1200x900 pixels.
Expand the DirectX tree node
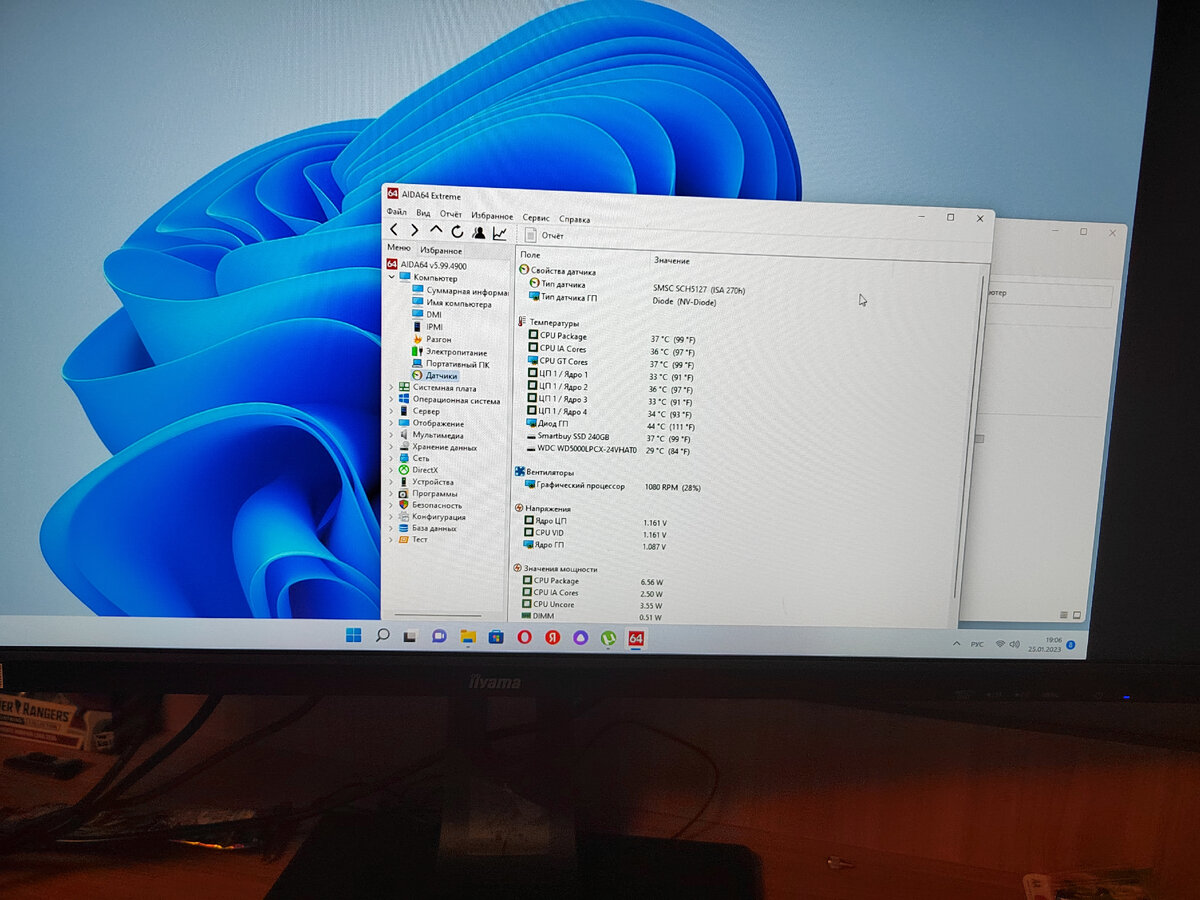(x=391, y=470)
